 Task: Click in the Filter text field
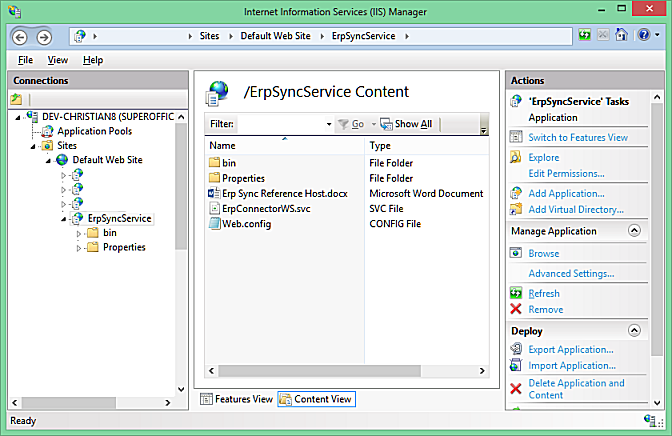point(281,124)
